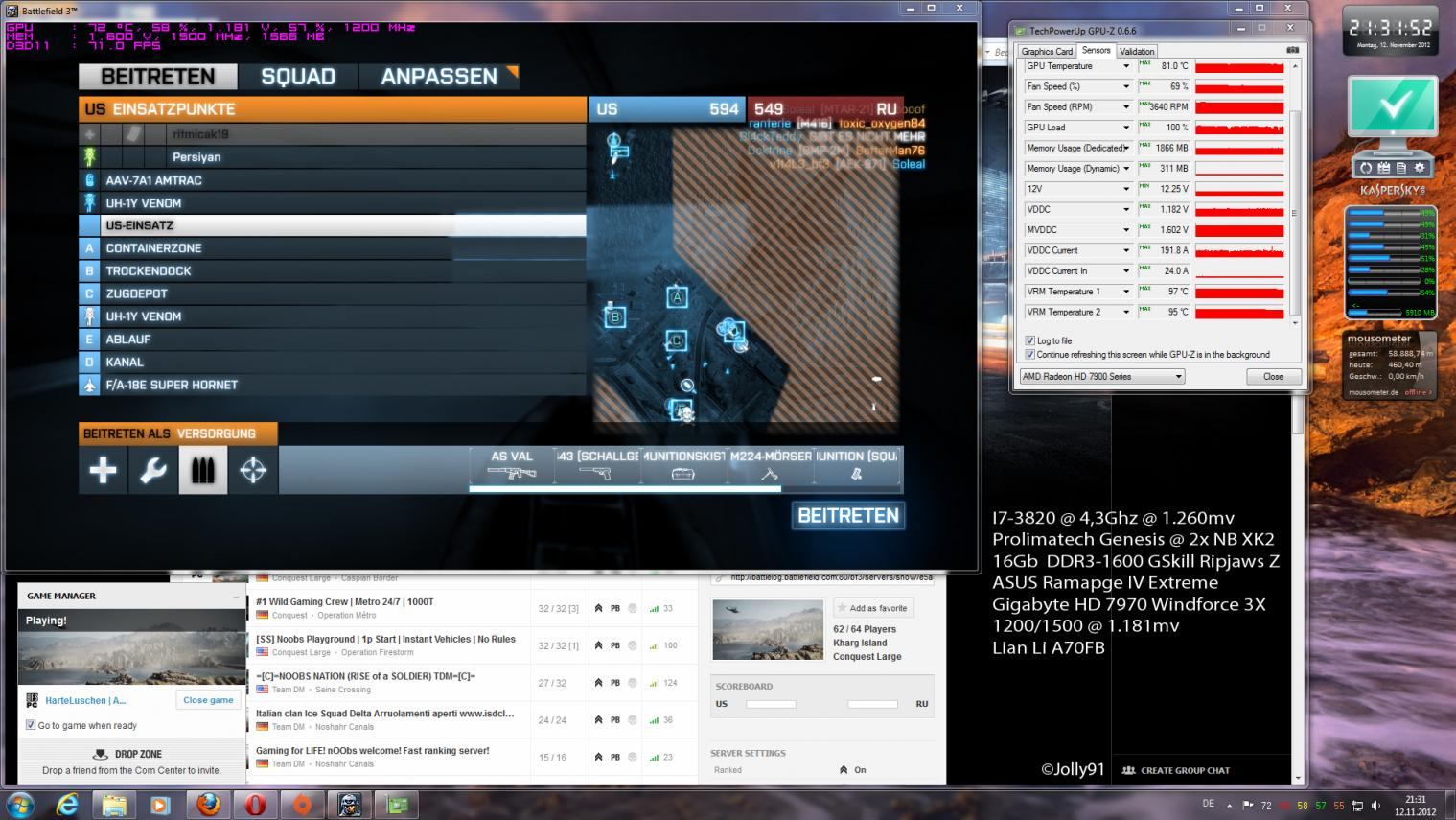This screenshot has width=1456, height=820.
Task: Click the Action Center flag tray icon
Action: pos(1247,806)
